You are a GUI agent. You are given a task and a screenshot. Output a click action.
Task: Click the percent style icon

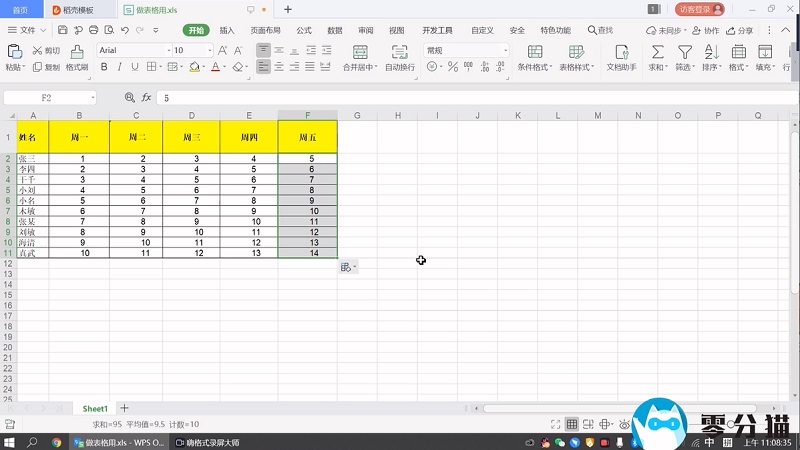(453, 67)
